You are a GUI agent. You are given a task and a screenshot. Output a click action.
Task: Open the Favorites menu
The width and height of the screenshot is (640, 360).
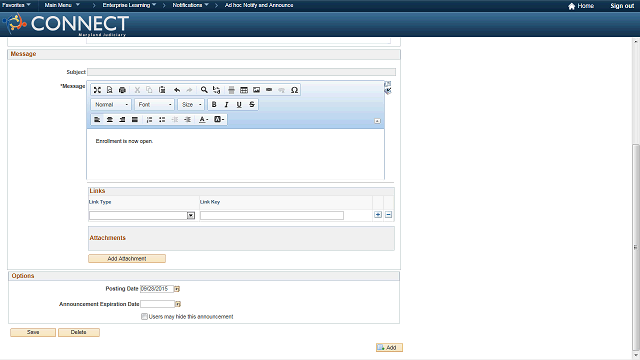click(16, 5)
